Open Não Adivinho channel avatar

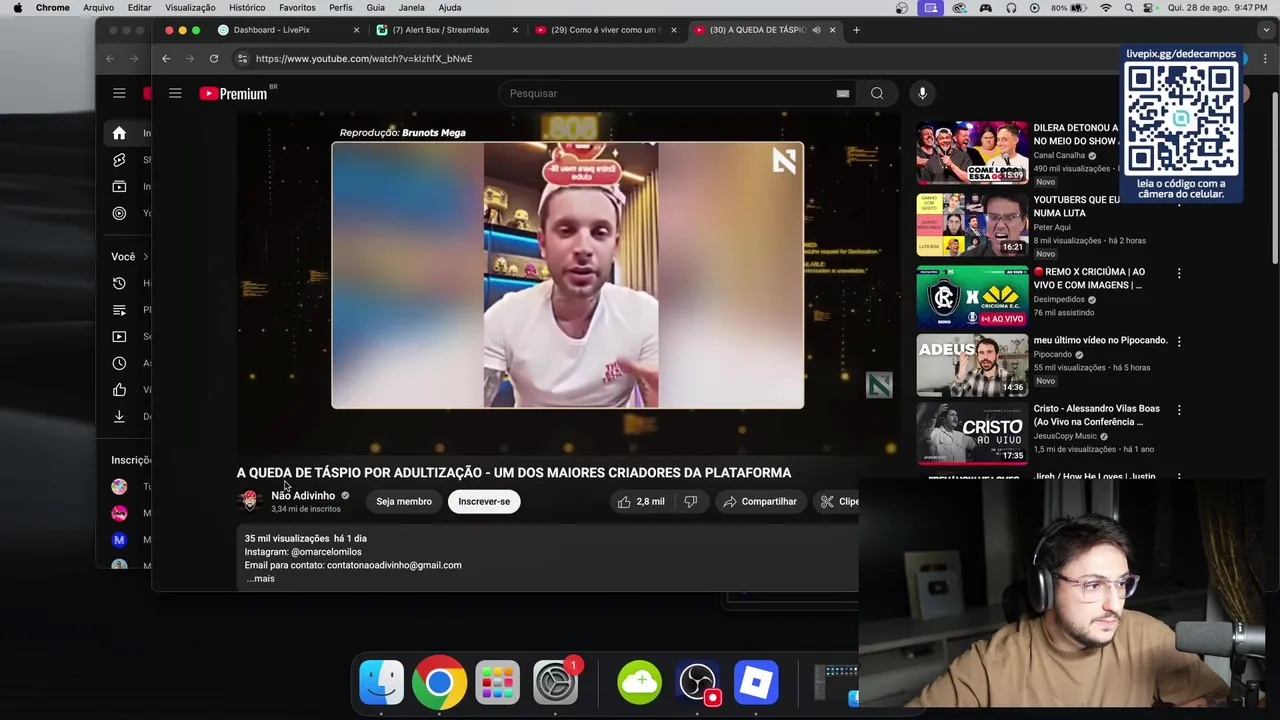tap(249, 501)
